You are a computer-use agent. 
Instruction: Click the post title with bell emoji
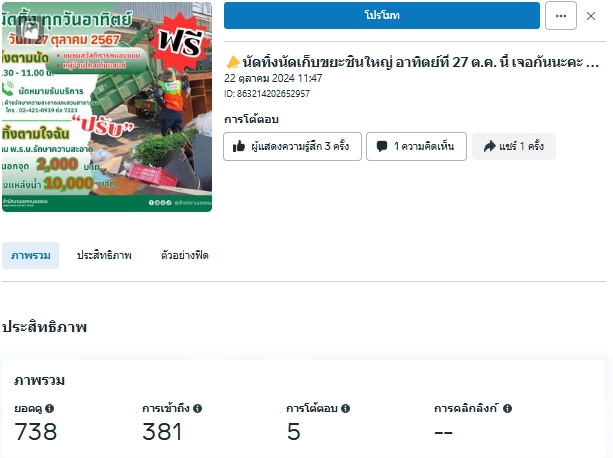[x=412, y=62]
